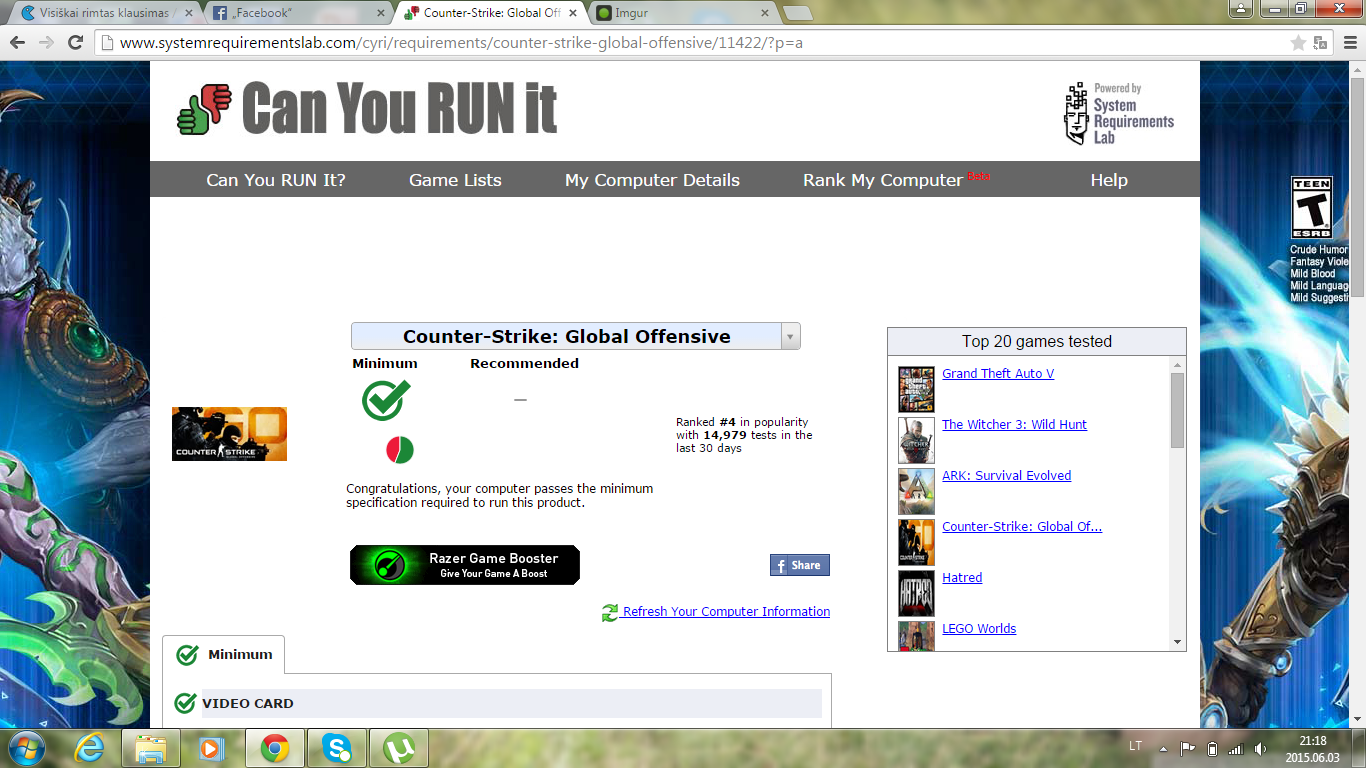Close the Counter-Strike browser tab

point(574,13)
